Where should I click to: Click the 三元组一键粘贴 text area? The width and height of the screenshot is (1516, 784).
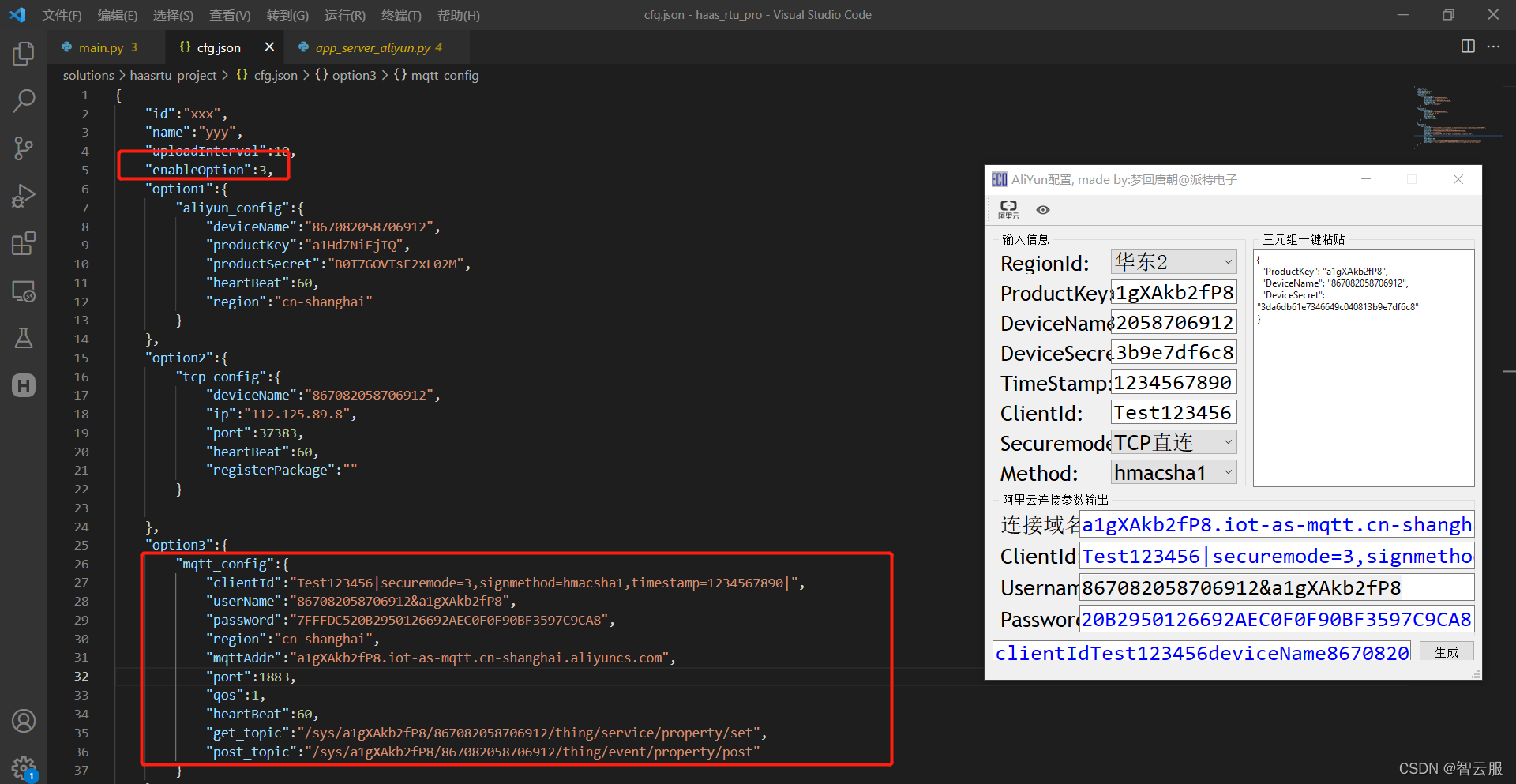point(1364,368)
